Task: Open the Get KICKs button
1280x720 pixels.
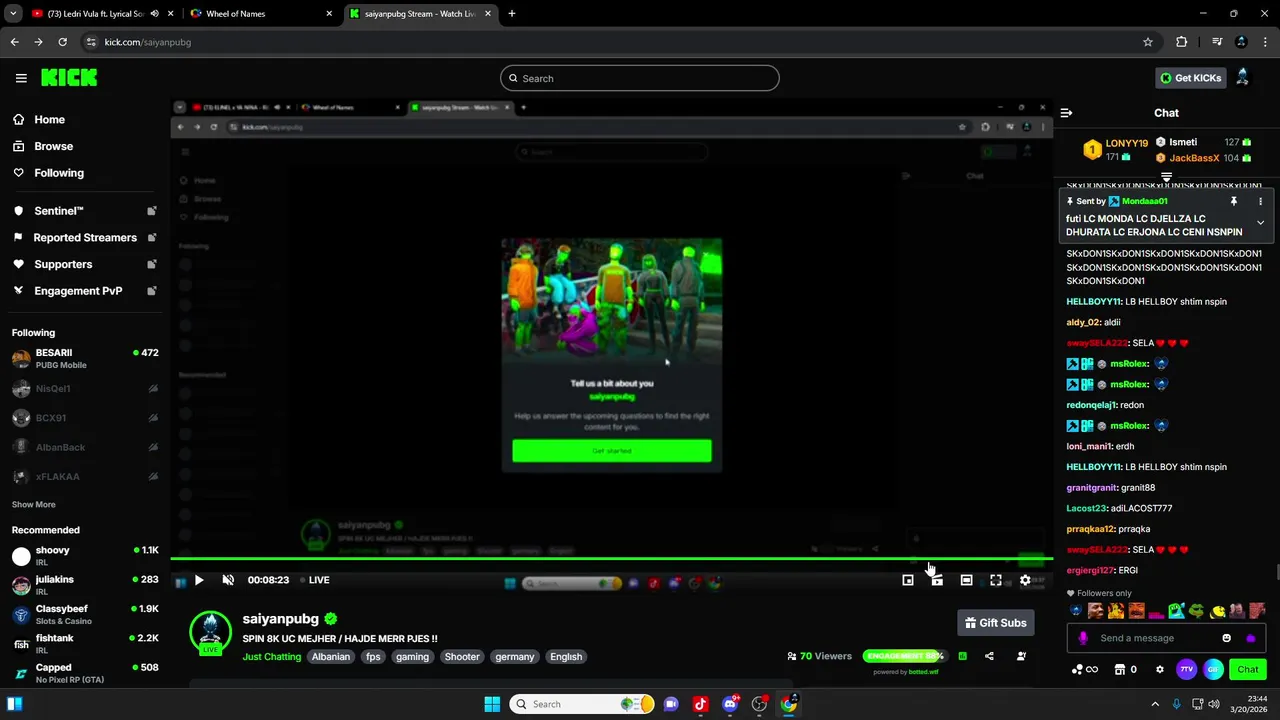Action: point(1190,78)
